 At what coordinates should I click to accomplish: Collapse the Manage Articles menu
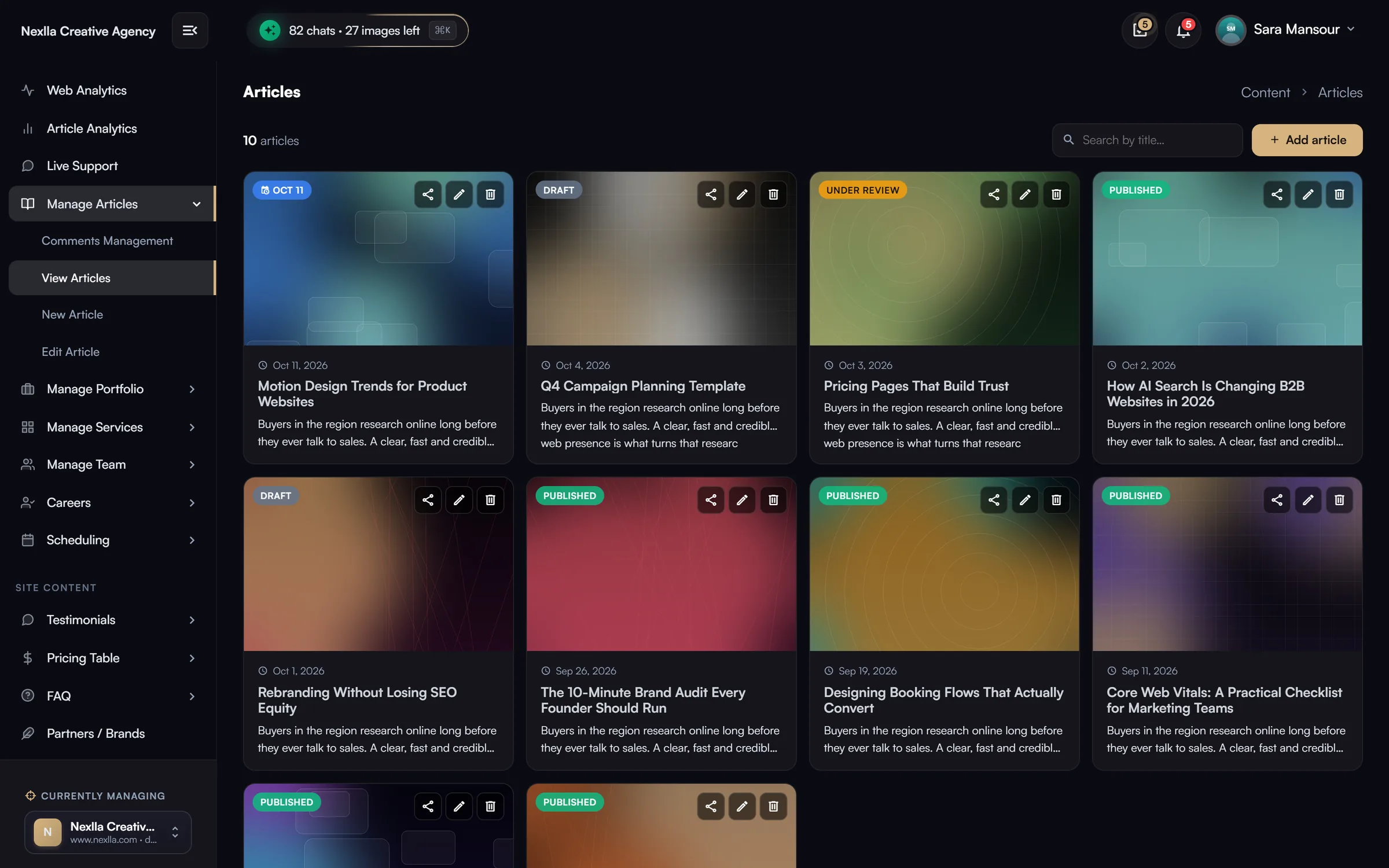(112, 204)
